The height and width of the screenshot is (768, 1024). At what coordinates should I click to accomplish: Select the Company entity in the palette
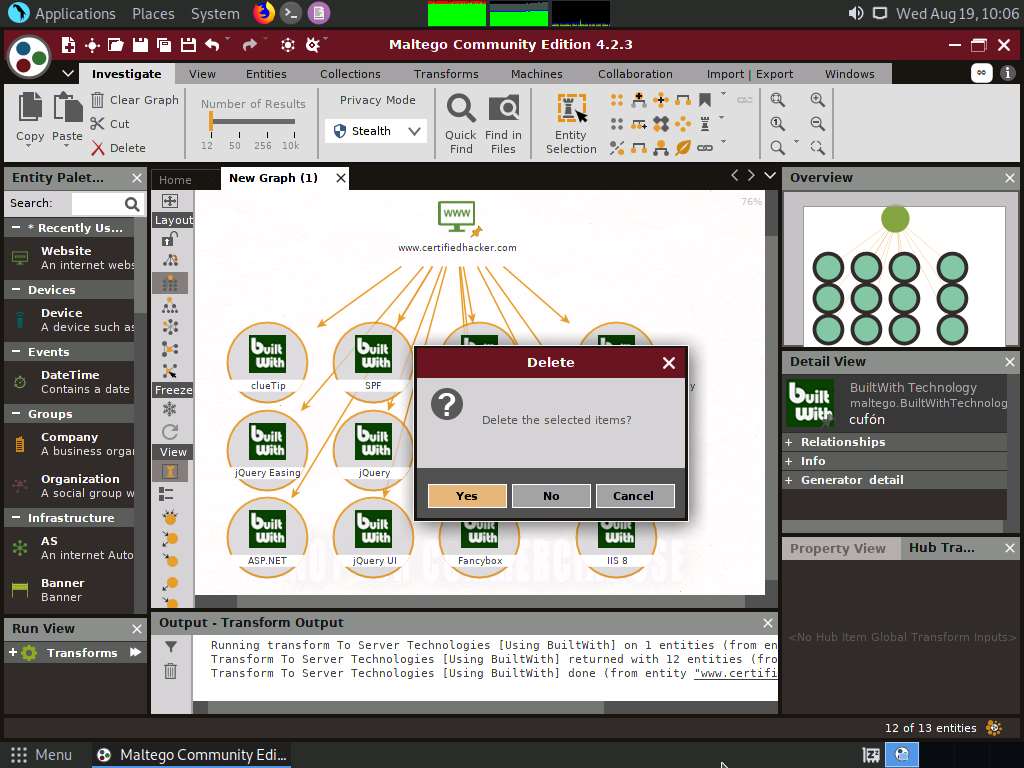[x=69, y=444]
